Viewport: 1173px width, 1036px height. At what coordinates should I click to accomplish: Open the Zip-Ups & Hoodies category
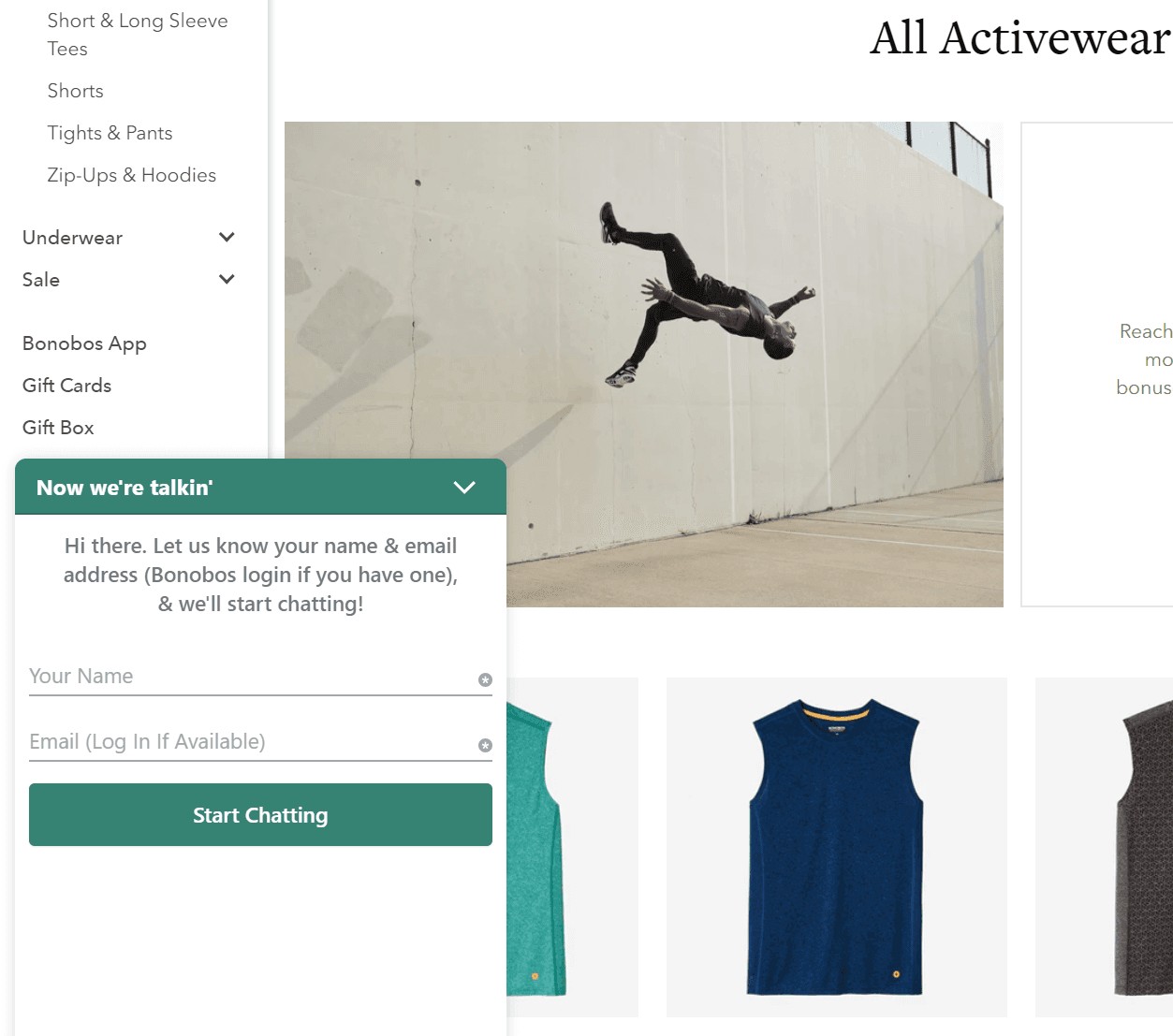click(131, 175)
